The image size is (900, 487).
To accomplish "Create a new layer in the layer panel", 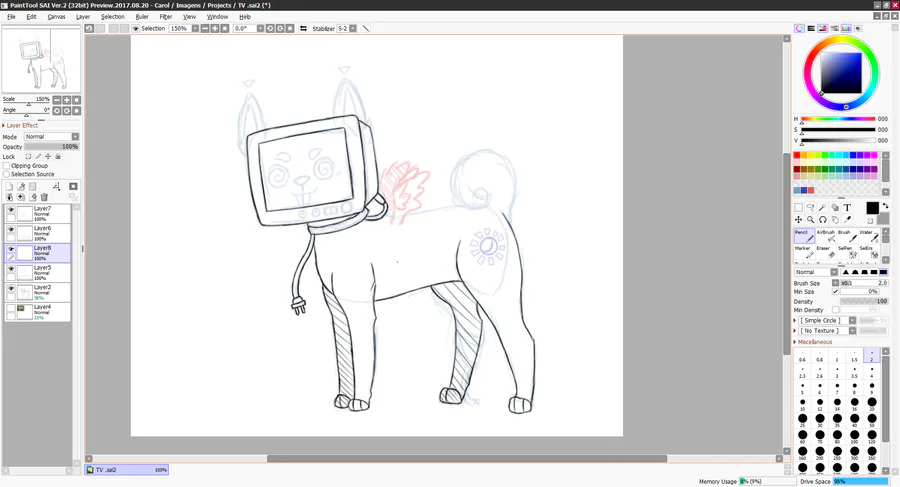I will click(9, 186).
